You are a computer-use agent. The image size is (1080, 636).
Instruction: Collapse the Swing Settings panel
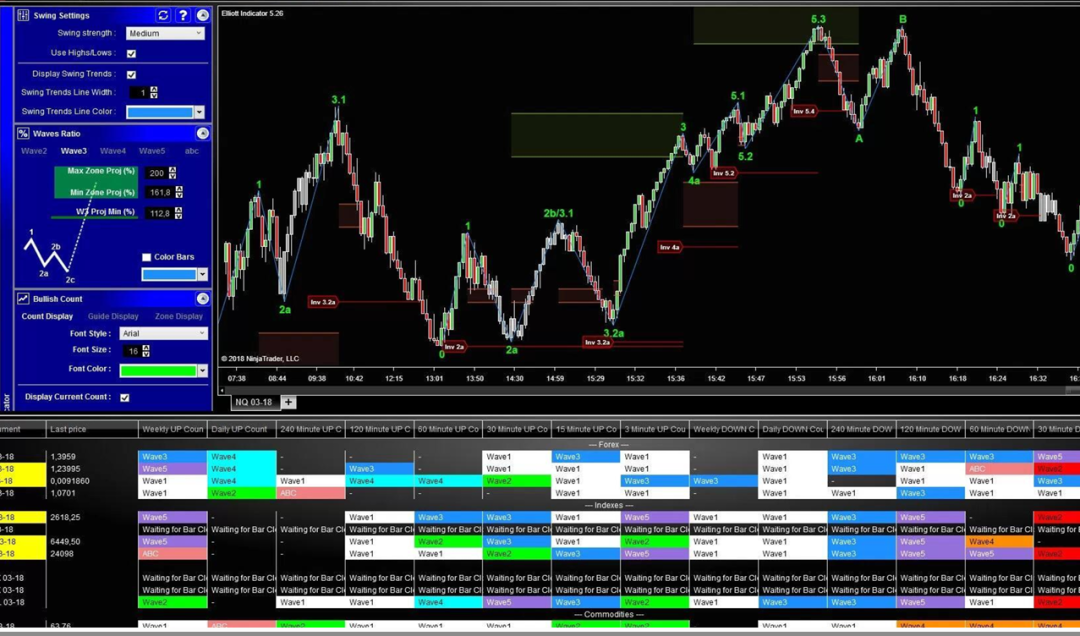coord(202,15)
